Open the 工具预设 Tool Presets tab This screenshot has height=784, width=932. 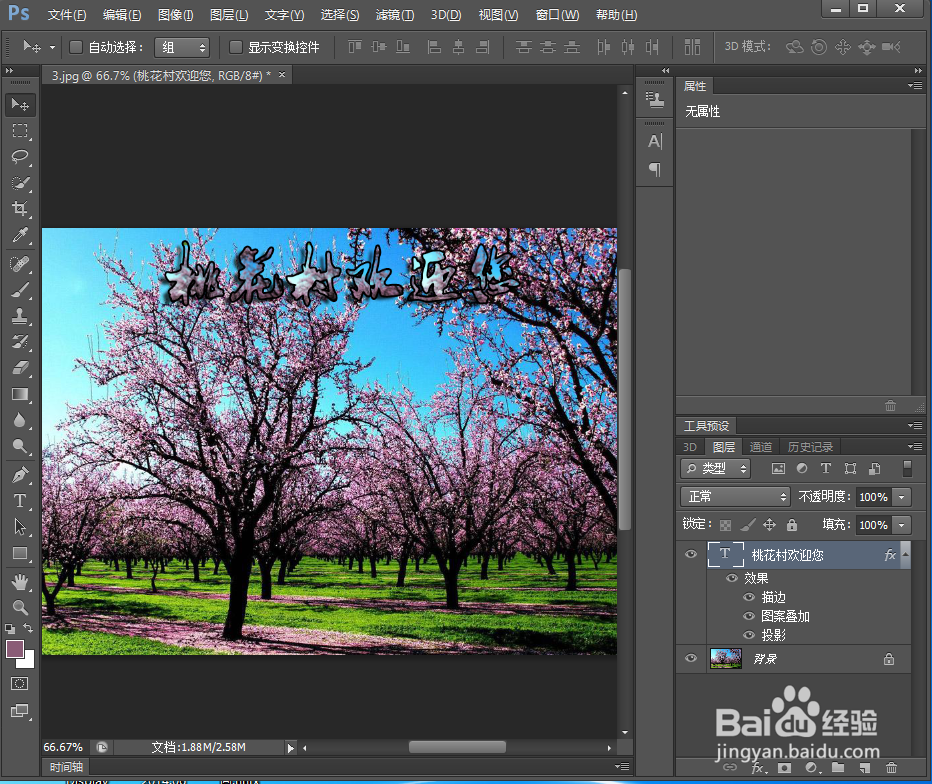click(x=706, y=426)
